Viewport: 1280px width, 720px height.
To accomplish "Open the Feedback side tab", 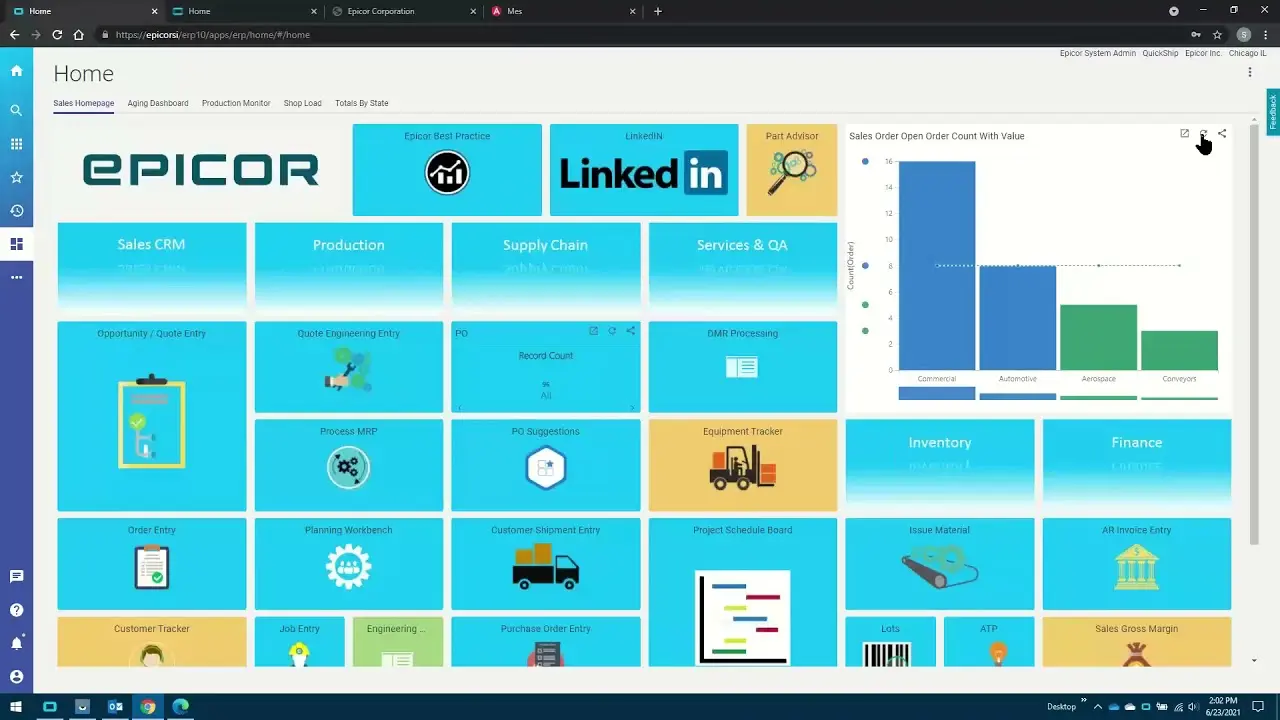I will (1273, 112).
